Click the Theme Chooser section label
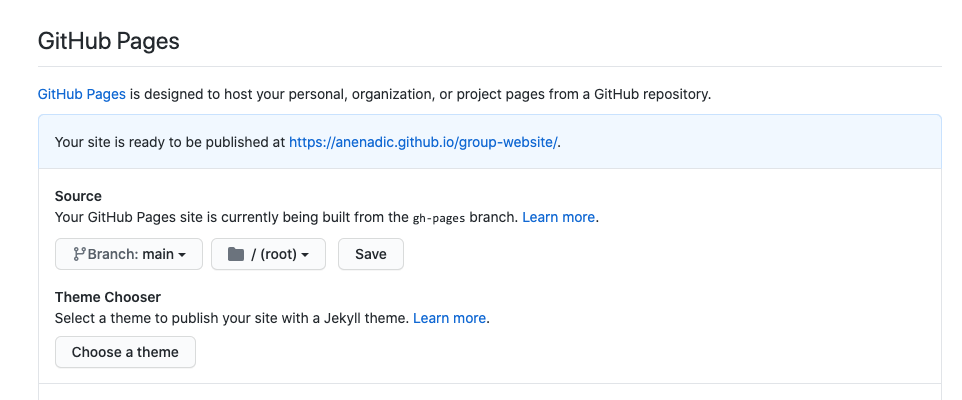Screen dimensions: 962x400 [x=108, y=298]
